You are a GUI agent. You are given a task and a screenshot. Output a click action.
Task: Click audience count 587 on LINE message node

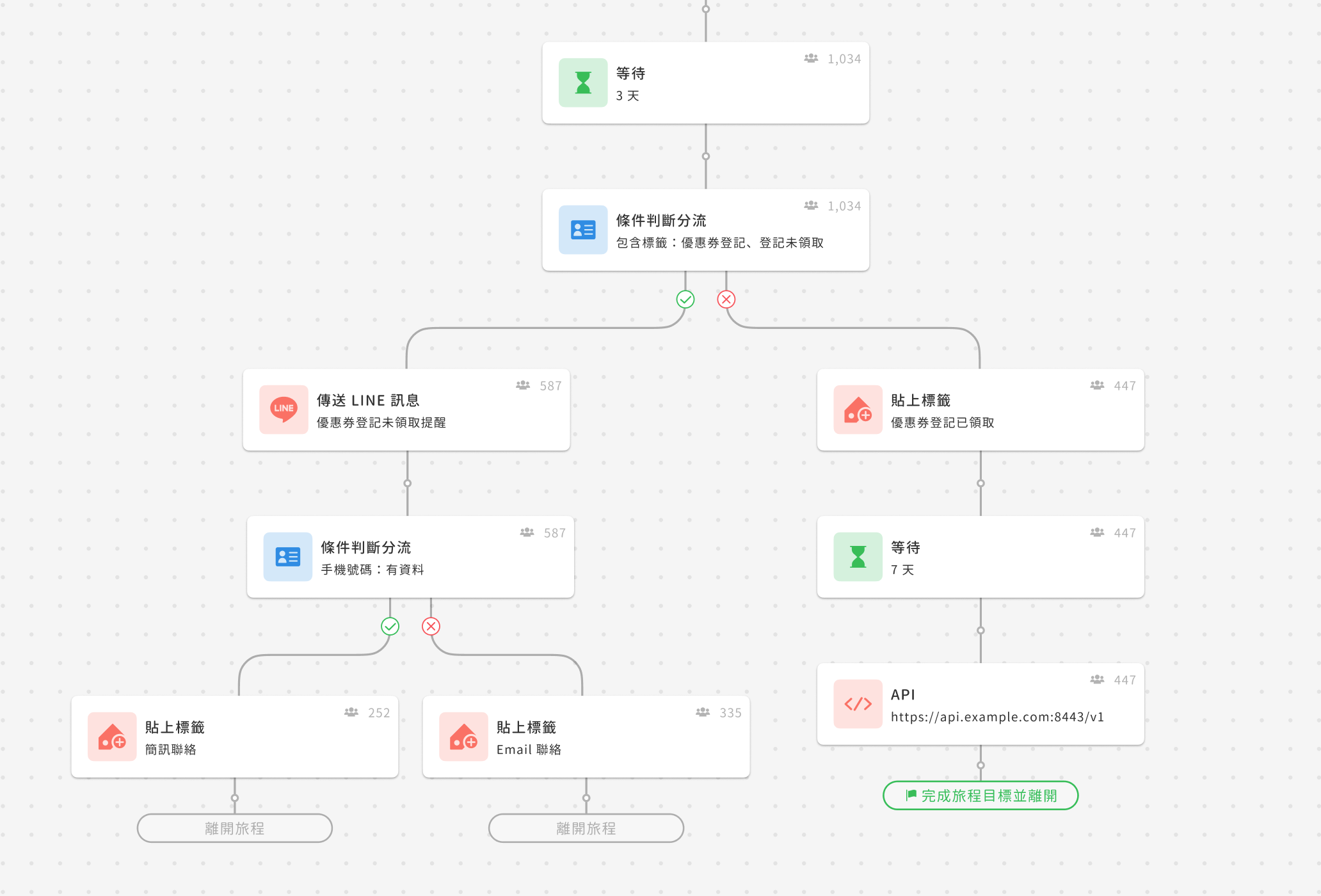(550, 386)
